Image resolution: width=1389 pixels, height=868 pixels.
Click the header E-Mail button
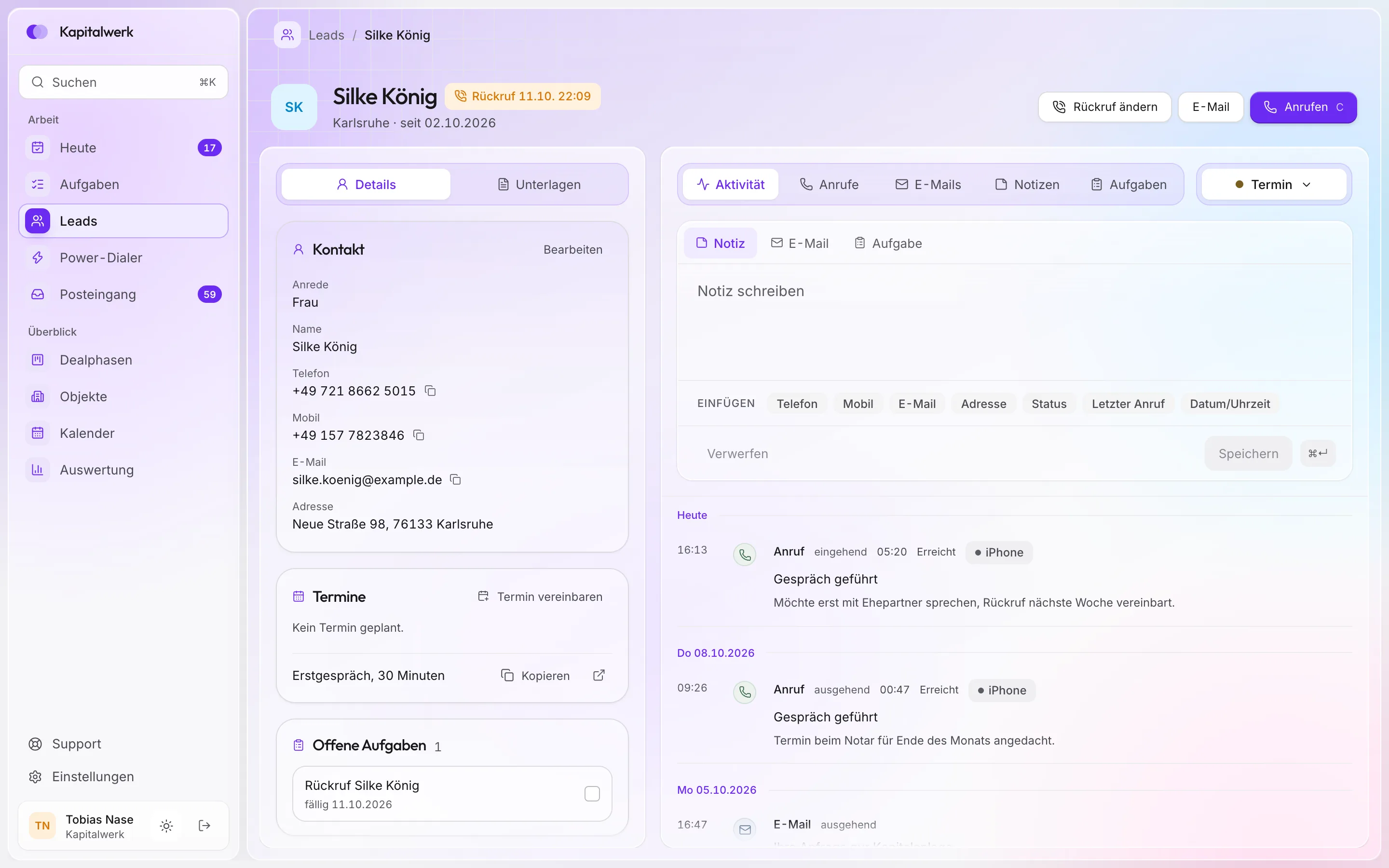click(1211, 108)
